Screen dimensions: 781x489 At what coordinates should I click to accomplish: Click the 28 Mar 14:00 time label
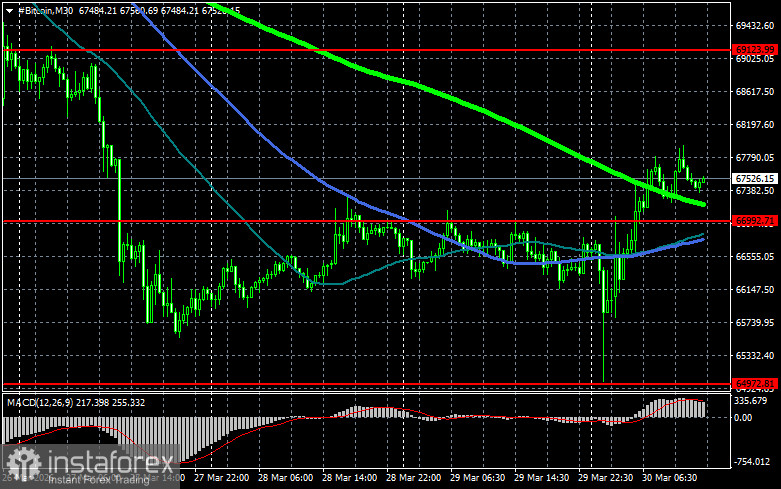click(349, 478)
